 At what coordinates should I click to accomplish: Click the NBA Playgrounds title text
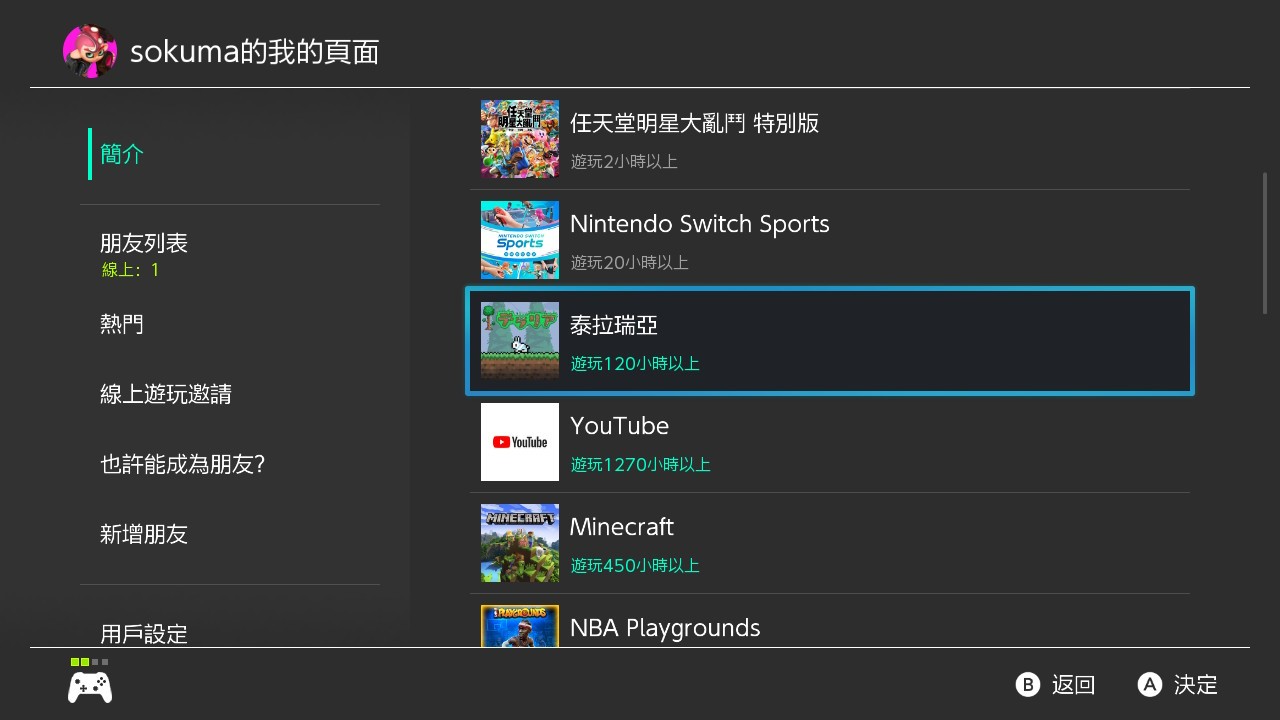pos(665,628)
